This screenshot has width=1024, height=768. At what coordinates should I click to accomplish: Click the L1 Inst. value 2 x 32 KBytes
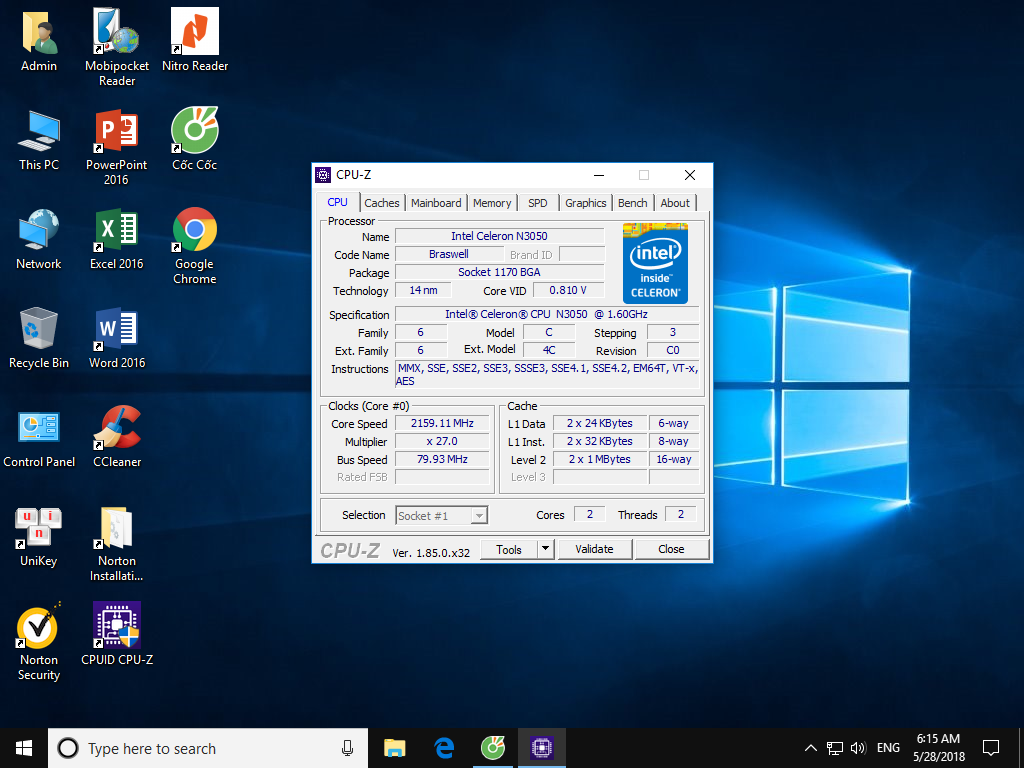pos(600,441)
